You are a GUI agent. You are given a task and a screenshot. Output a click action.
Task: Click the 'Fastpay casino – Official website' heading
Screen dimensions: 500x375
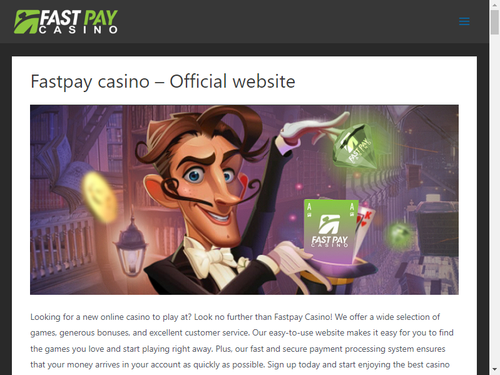pos(163,81)
